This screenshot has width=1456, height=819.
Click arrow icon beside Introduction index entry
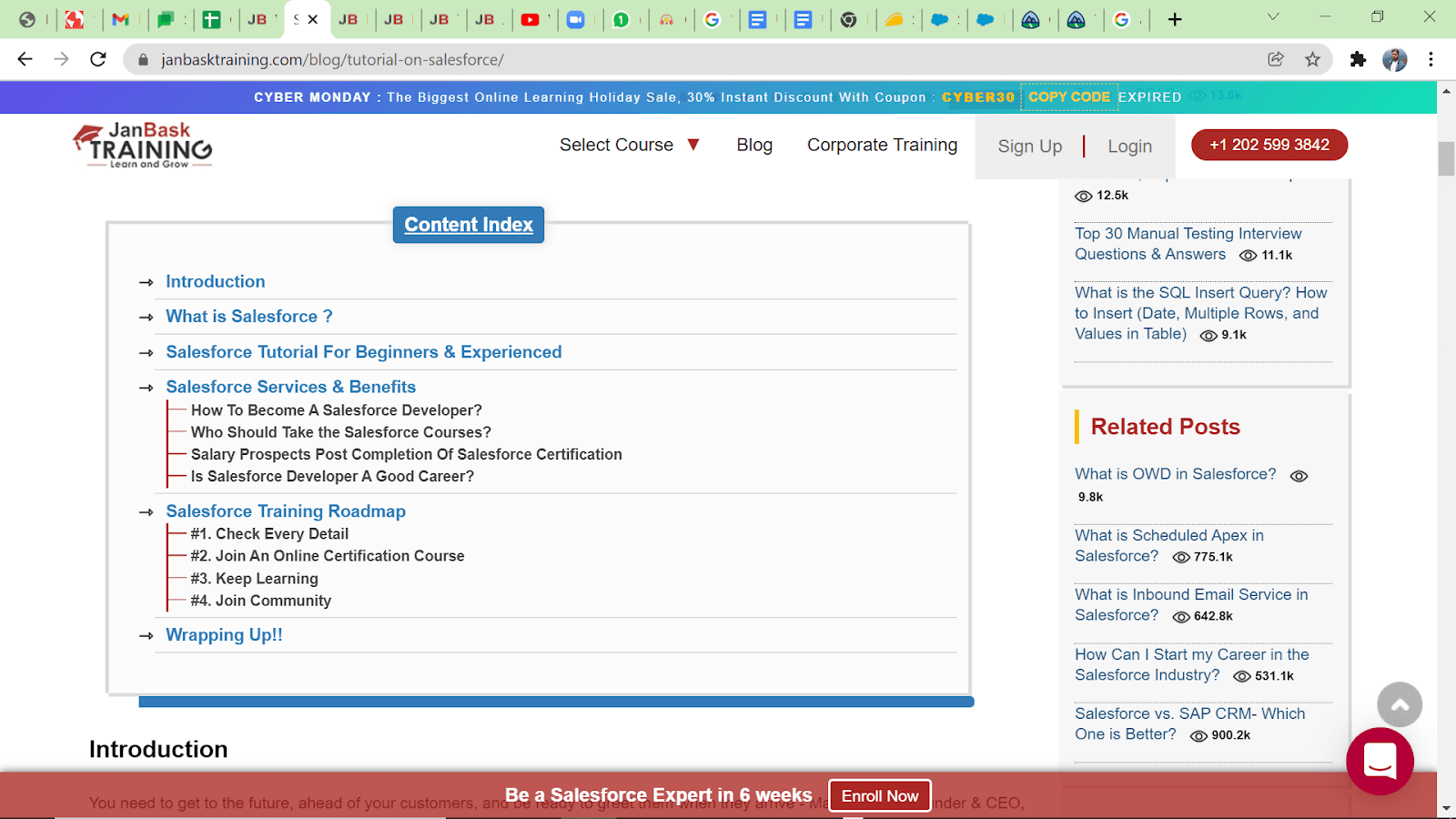click(146, 282)
